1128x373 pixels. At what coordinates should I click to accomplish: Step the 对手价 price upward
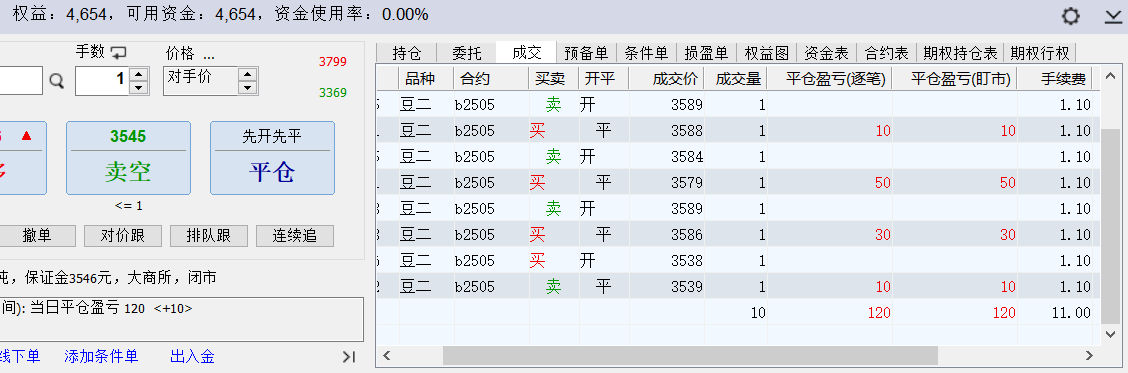tap(247, 73)
